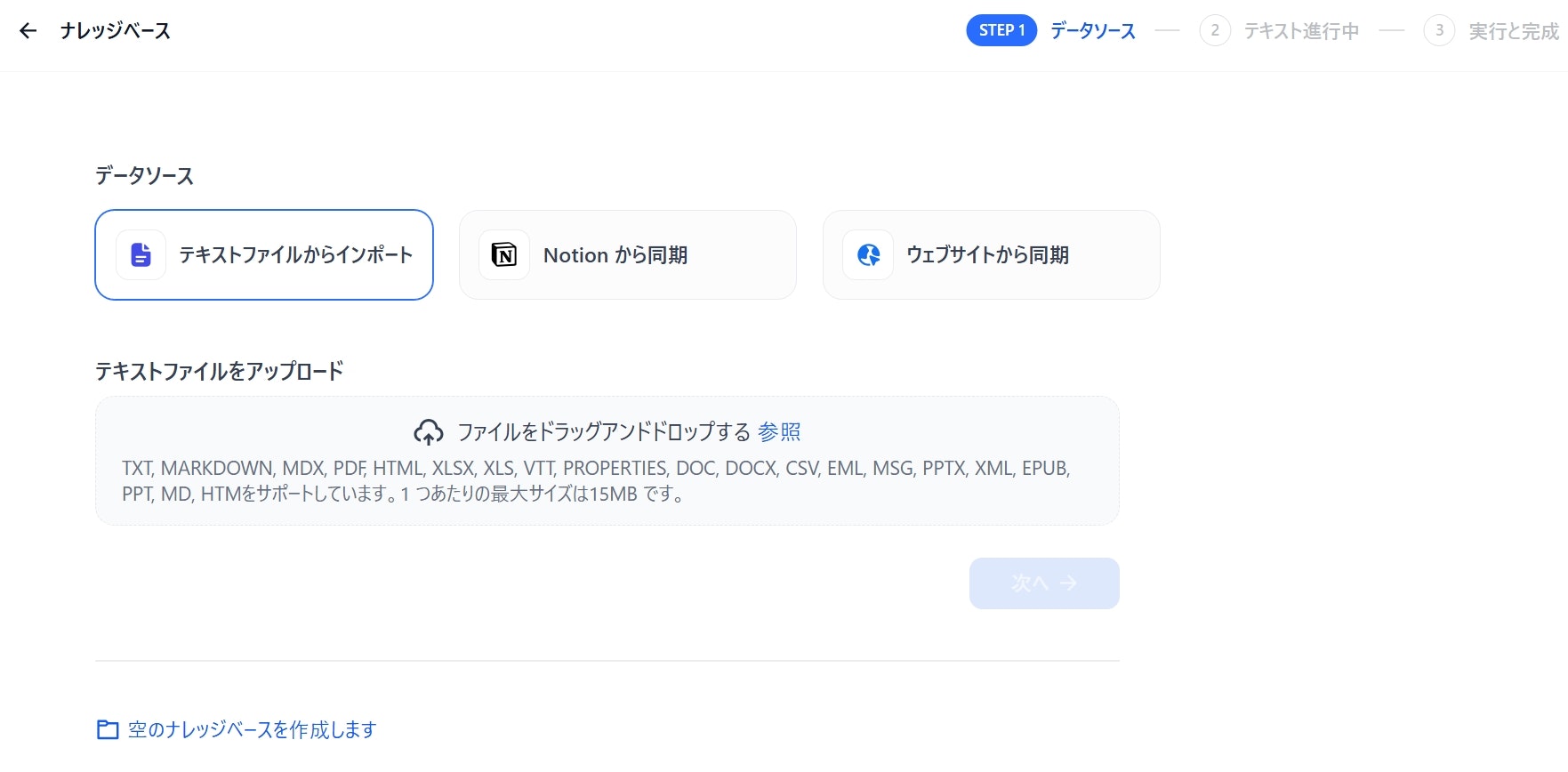
Task: Click the step 3 circle number
Action: [1439, 30]
